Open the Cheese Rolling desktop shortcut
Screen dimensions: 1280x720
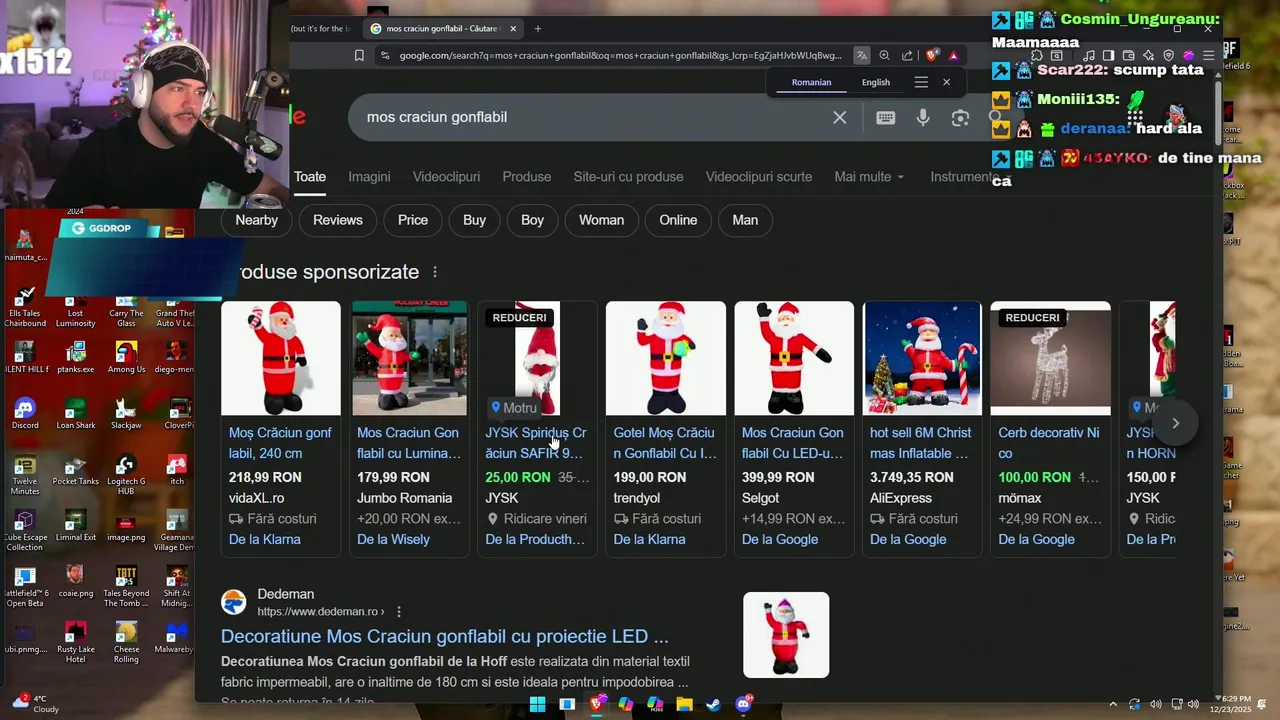(126, 642)
